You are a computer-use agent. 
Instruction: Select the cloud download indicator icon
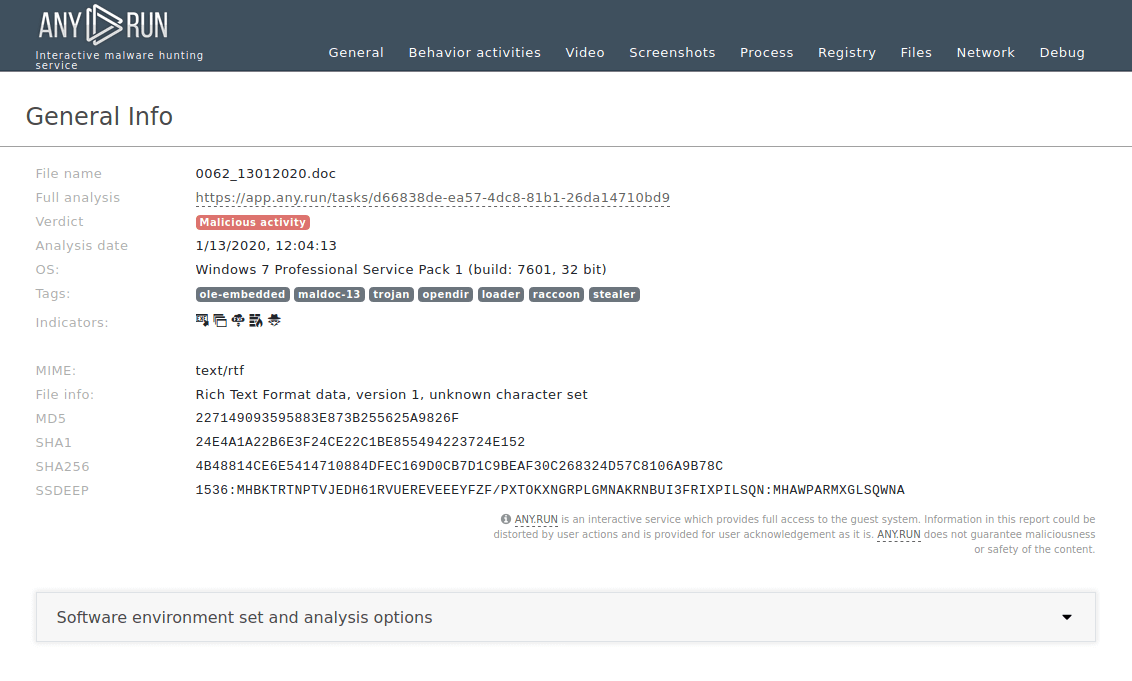tap(238, 320)
